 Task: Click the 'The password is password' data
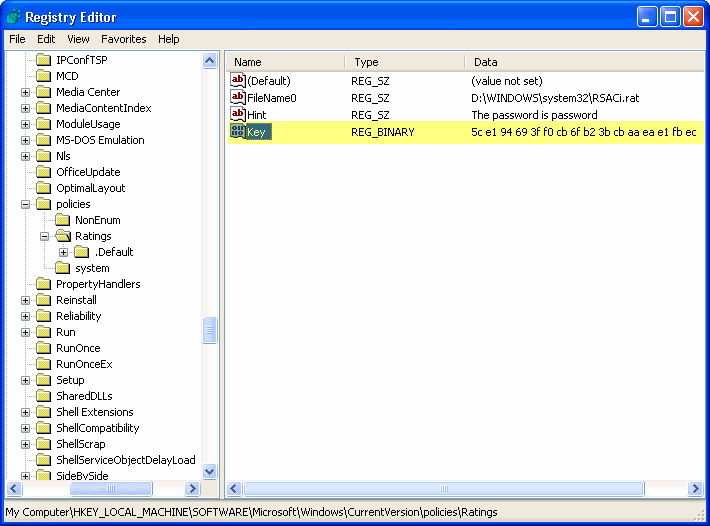[x=534, y=115]
